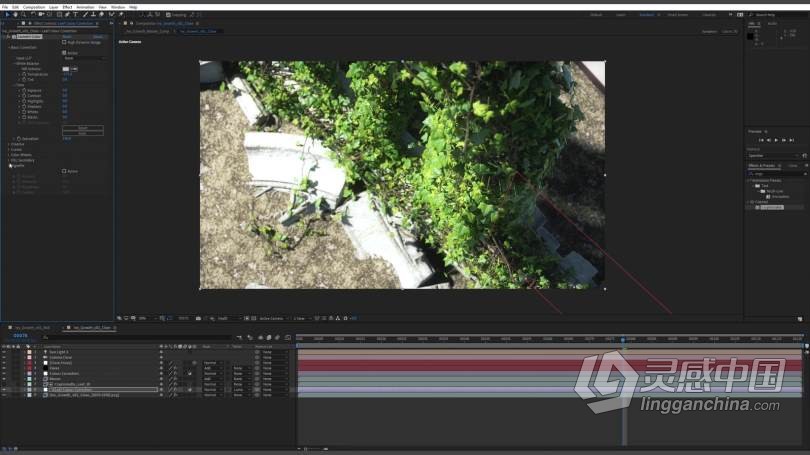Image resolution: width=810 pixels, height=455 pixels.
Task: Click Reset for the Lumetri Color effect
Action: click(x=67, y=37)
